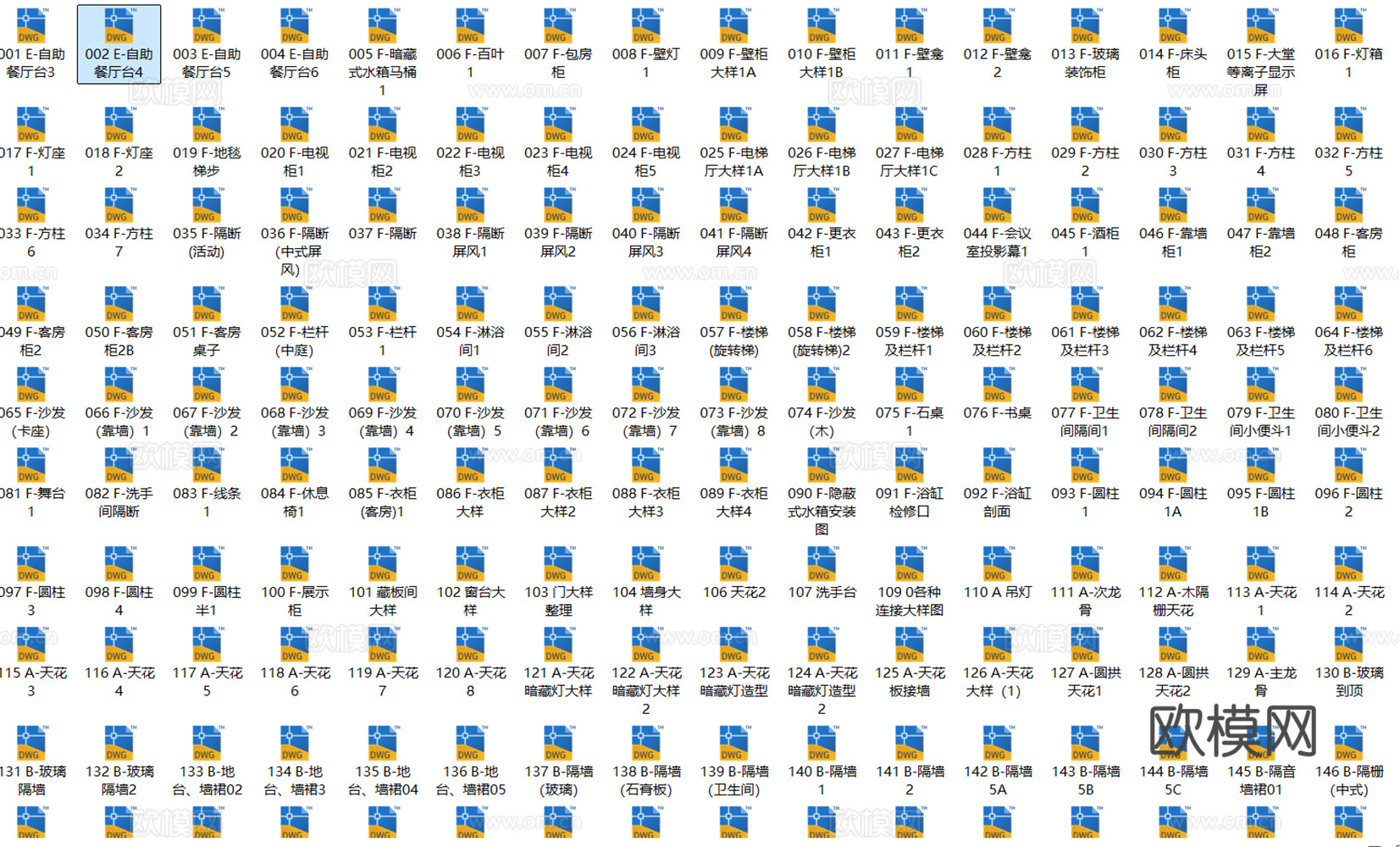The height and width of the screenshot is (847, 1400).
Task: Click the label 096 F-圆柱2
Action: coord(1349,502)
